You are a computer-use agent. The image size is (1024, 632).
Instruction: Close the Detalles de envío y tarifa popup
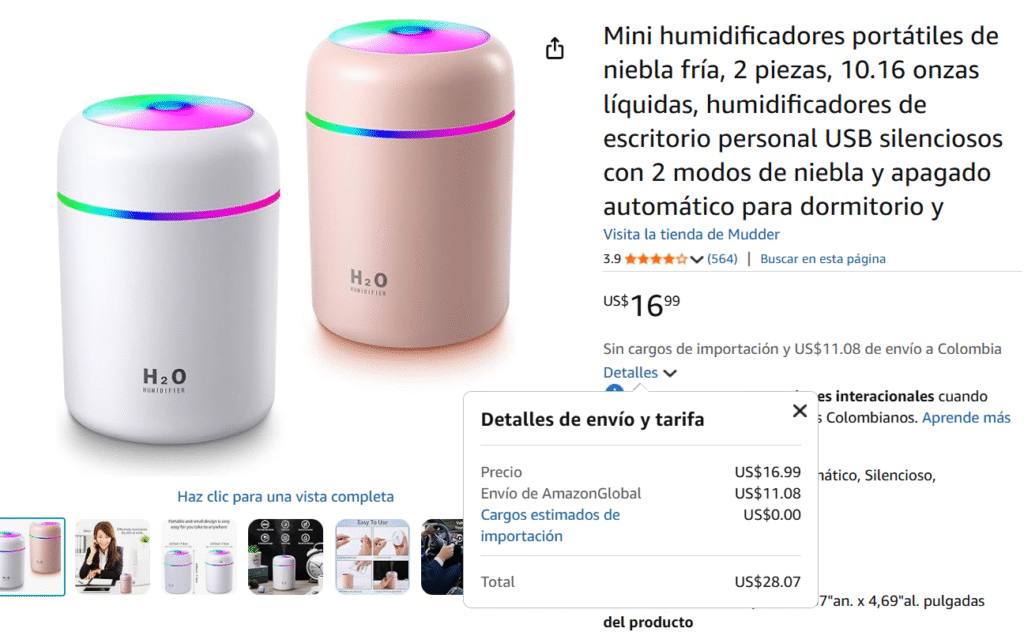tap(799, 411)
